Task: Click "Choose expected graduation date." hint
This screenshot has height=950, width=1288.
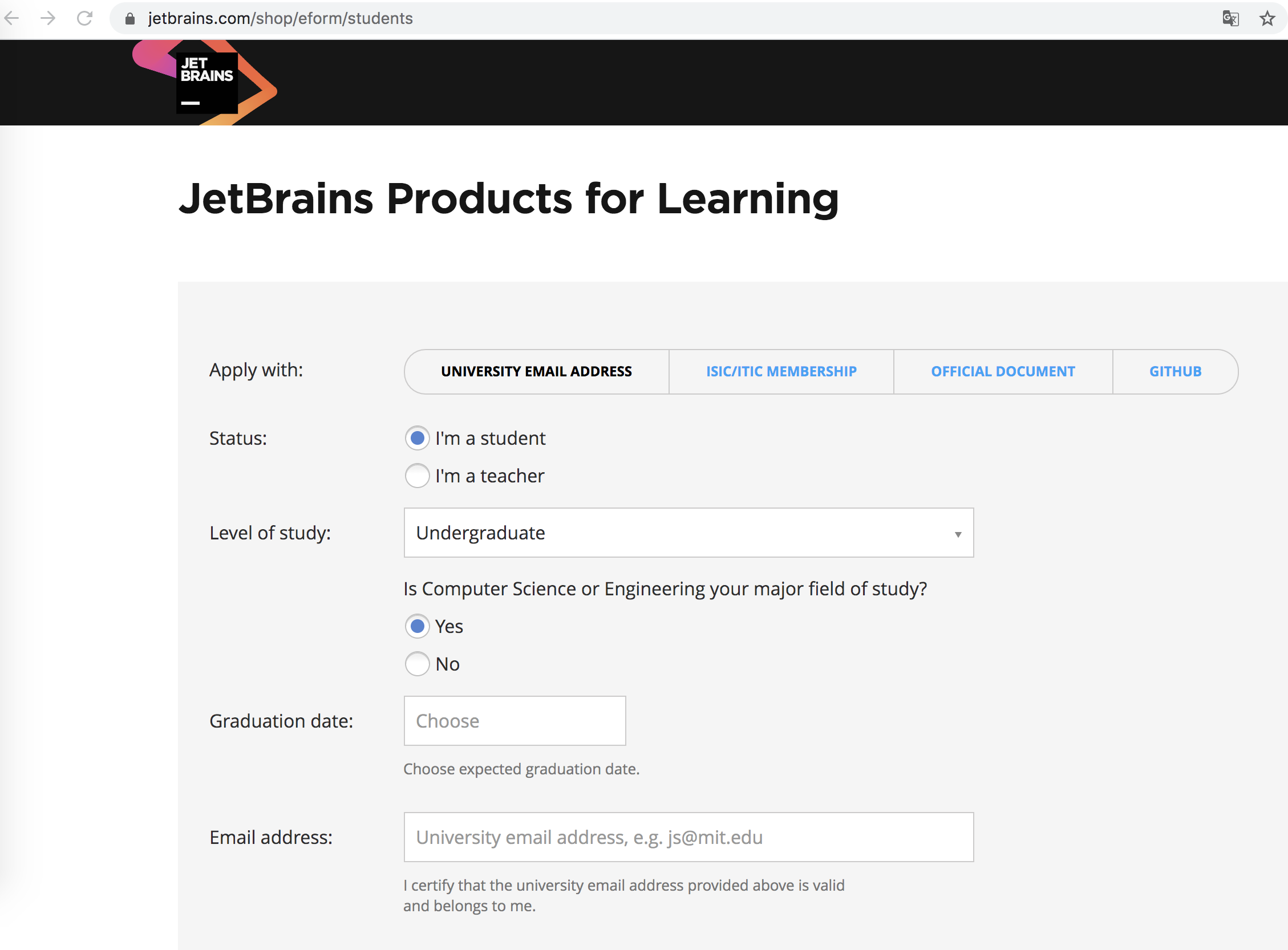Action: click(521, 769)
